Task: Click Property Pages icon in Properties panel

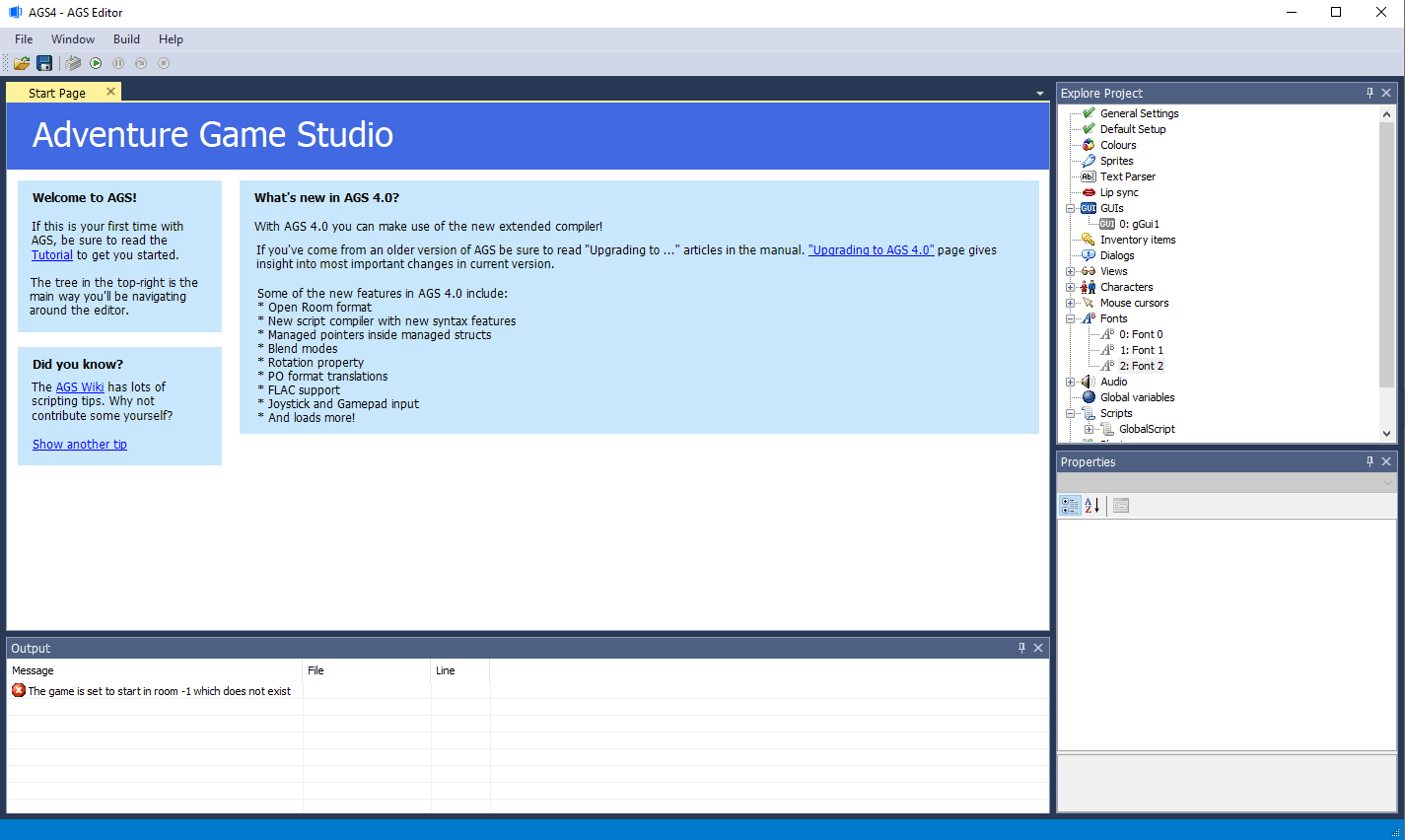Action: 1121,506
